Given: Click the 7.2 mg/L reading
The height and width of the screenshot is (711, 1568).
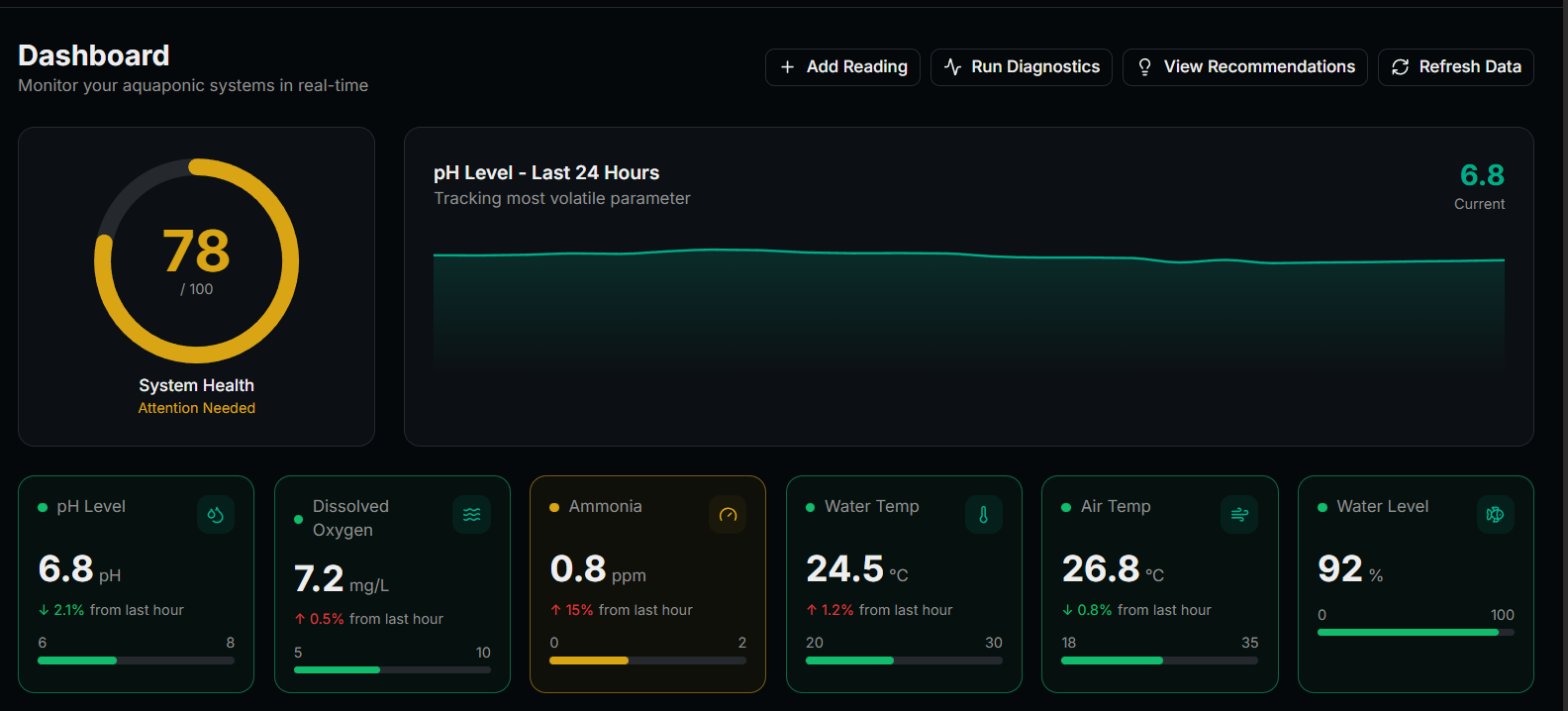Looking at the screenshot, I should coord(342,579).
